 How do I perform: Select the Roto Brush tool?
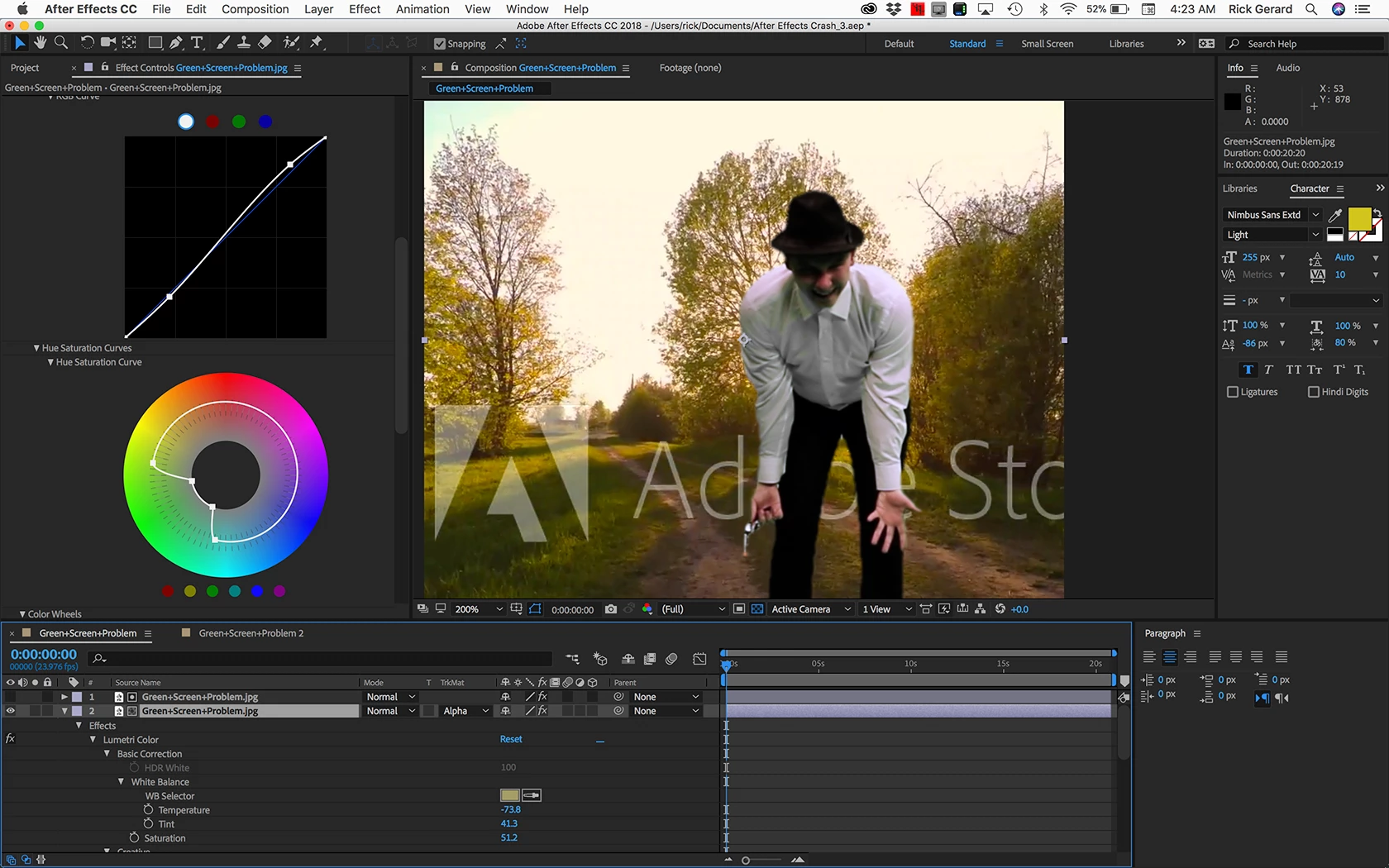[x=291, y=42]
